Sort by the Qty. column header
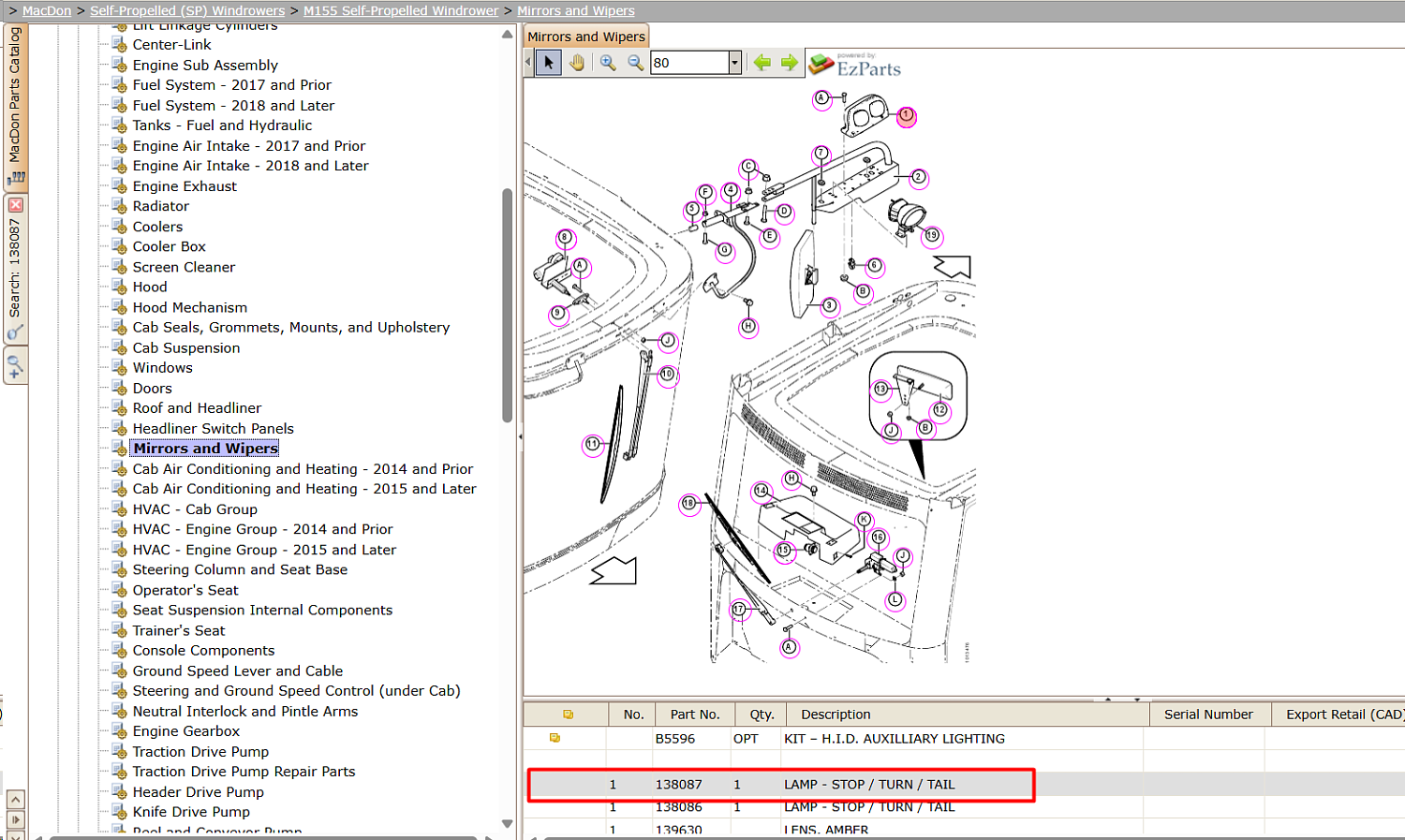The width and height of the screenshot is (1405, 840). click(762, 715)
